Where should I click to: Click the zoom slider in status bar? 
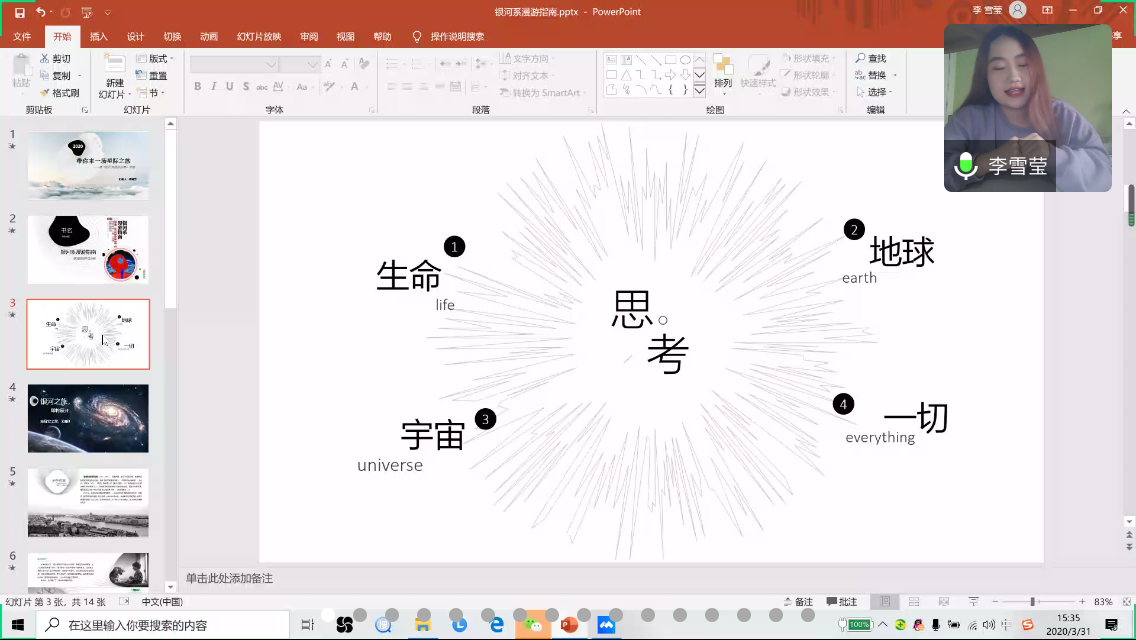click(1032, 602)
